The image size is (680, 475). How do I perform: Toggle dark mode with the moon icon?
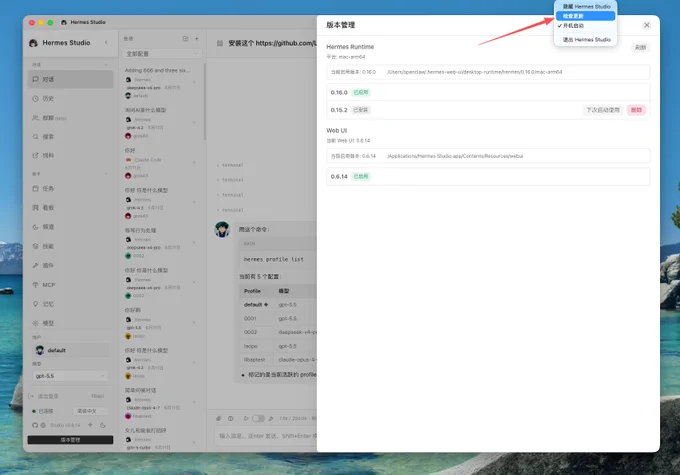[x=103, y=425]
